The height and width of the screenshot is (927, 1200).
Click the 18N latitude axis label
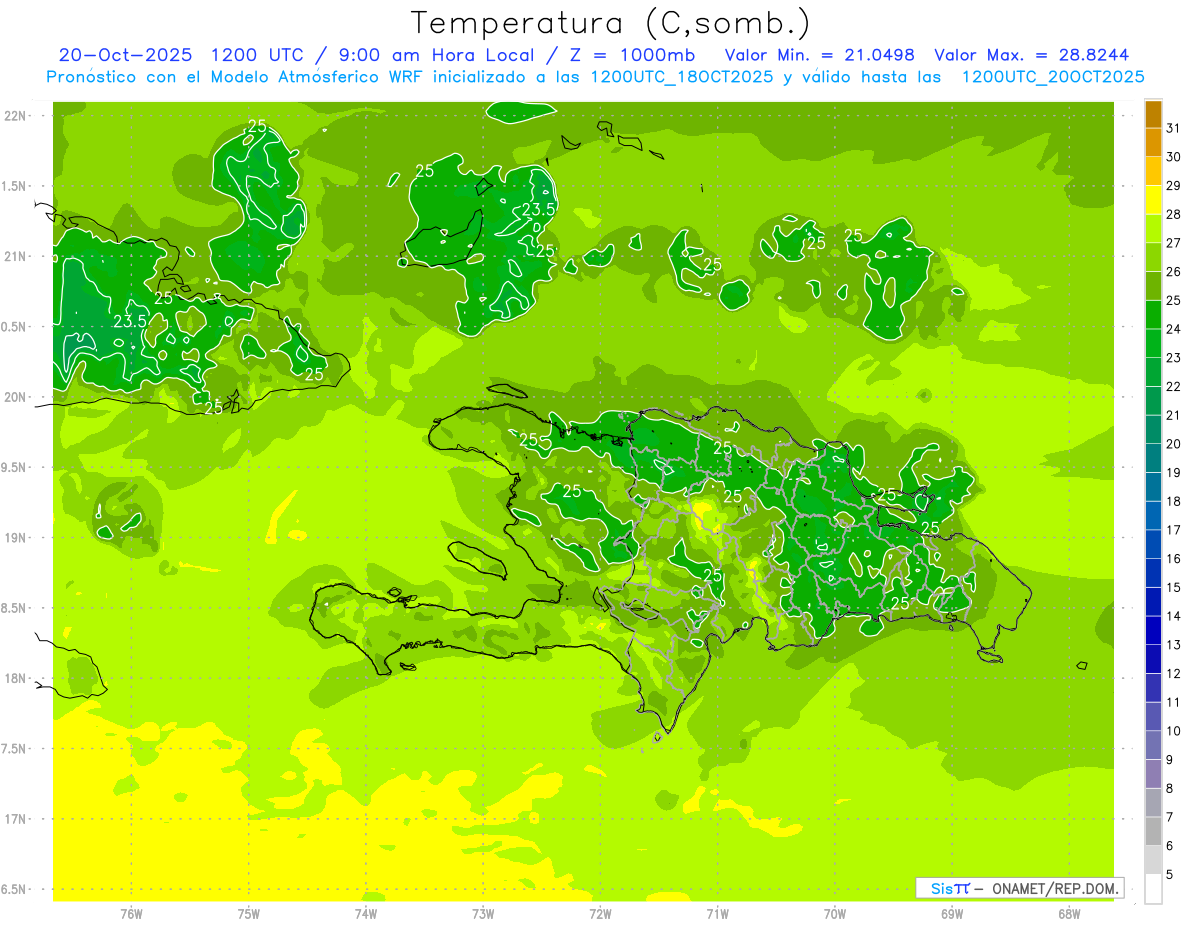click(15, 679)
